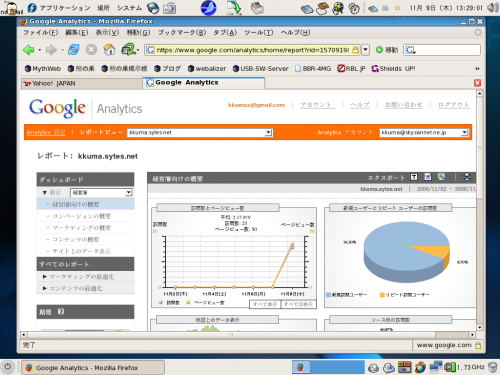Open the ファイル menu
500x375 pixels.
[40, 32]
